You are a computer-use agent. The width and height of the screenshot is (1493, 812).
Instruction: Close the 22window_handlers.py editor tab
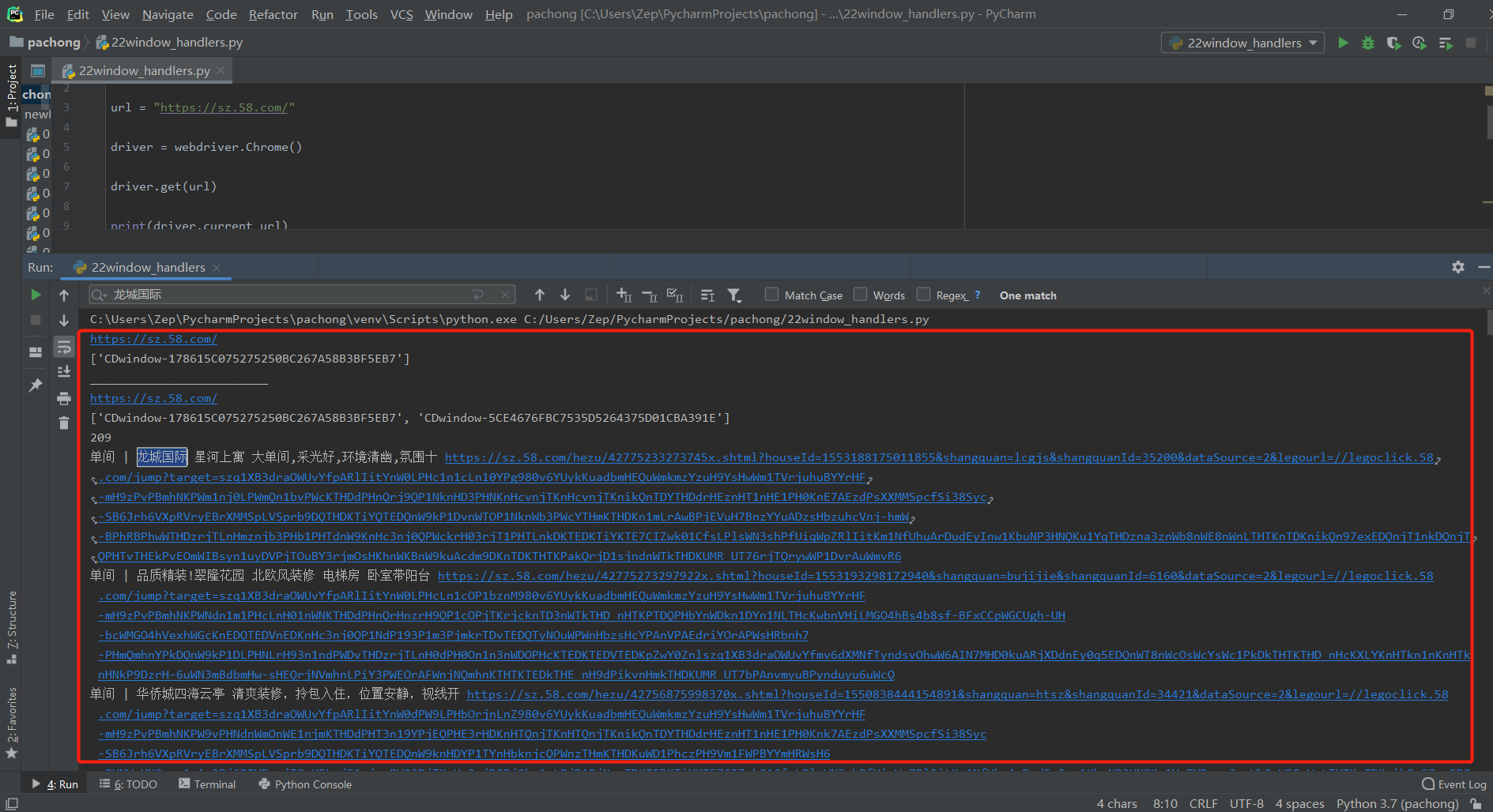coord(221,70)
